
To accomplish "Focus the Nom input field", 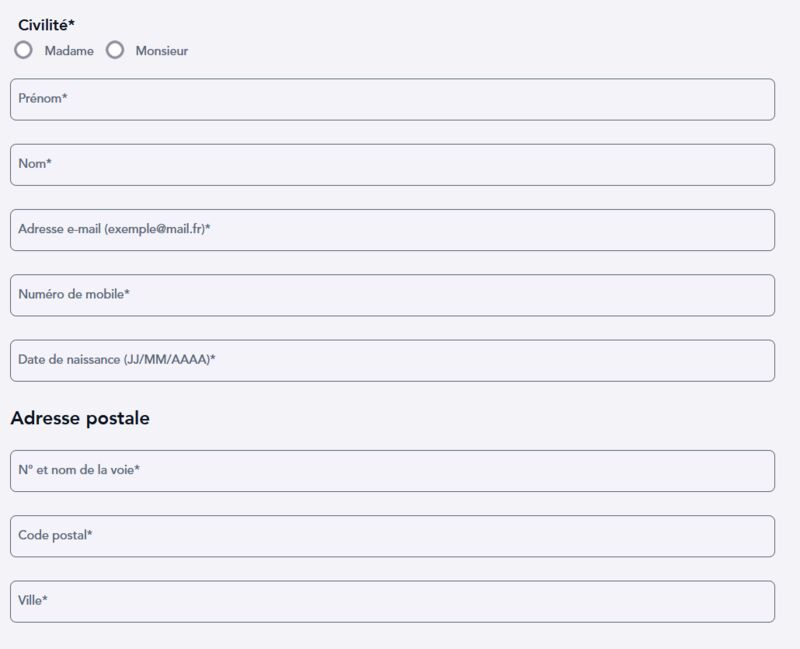I will 392,165.
